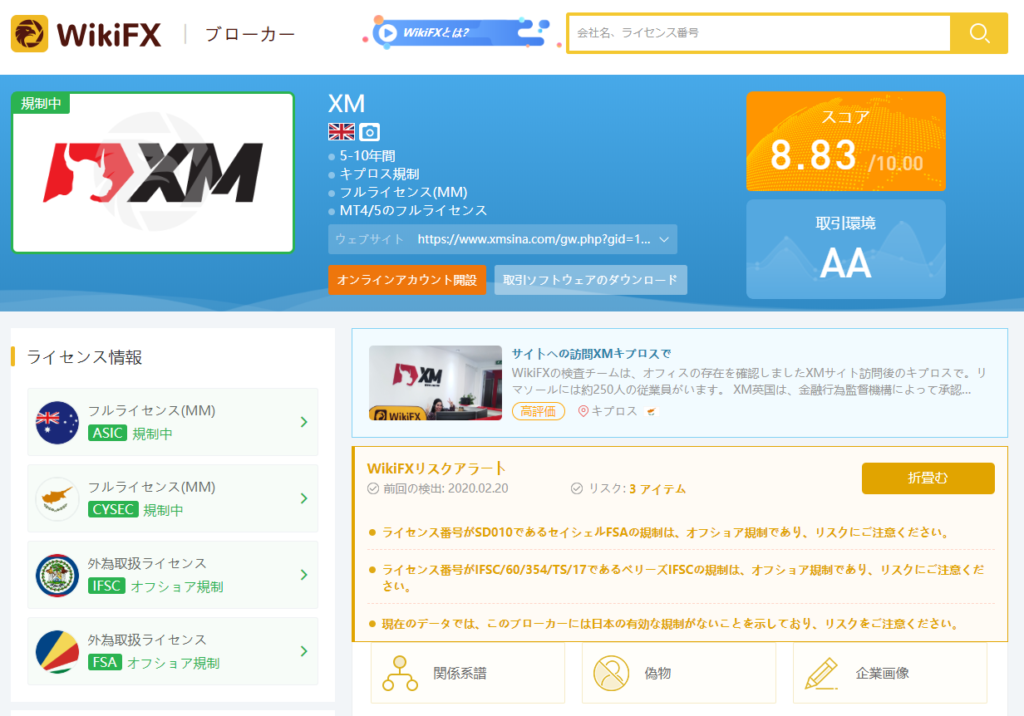
Task: Click the Seychelles FSA flag icon
Action: coord(57,651)
